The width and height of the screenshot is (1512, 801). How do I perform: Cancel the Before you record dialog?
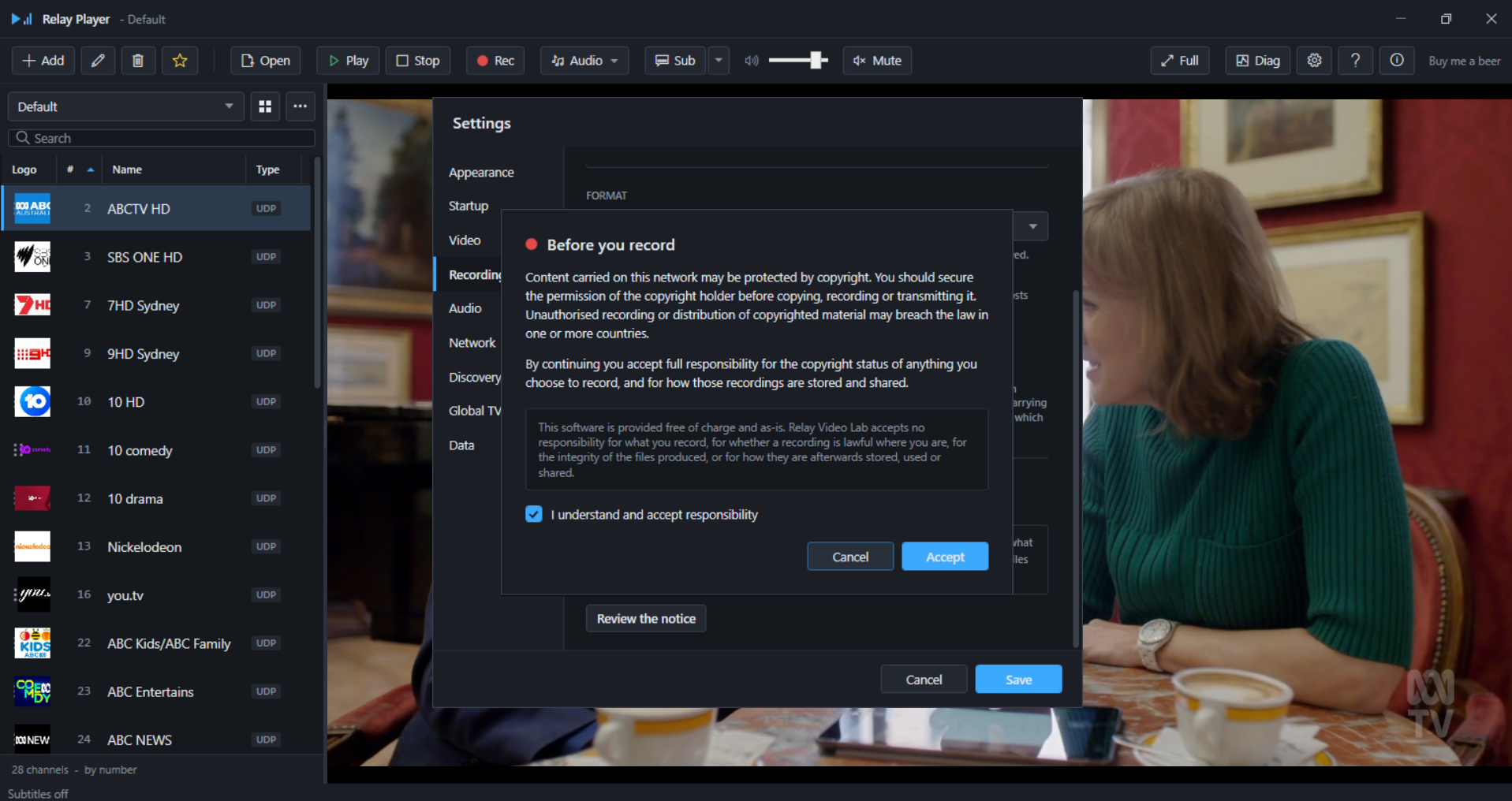click(850, 557)
